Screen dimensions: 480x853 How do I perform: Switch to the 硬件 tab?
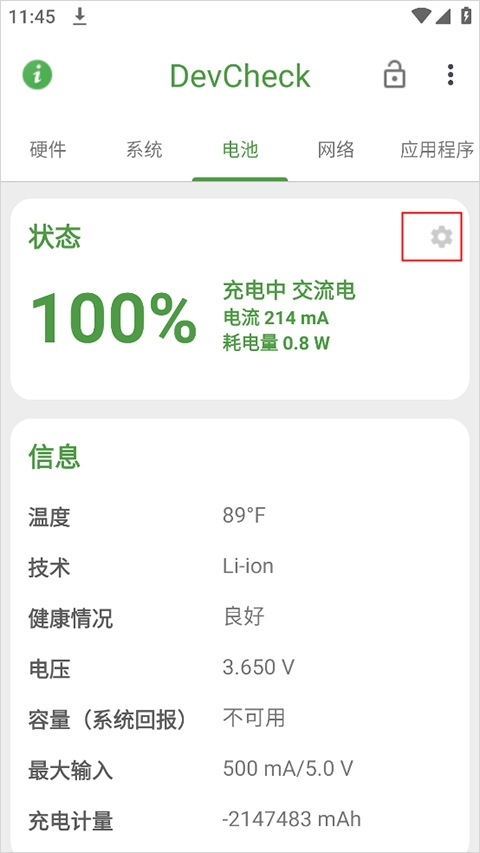48,150
